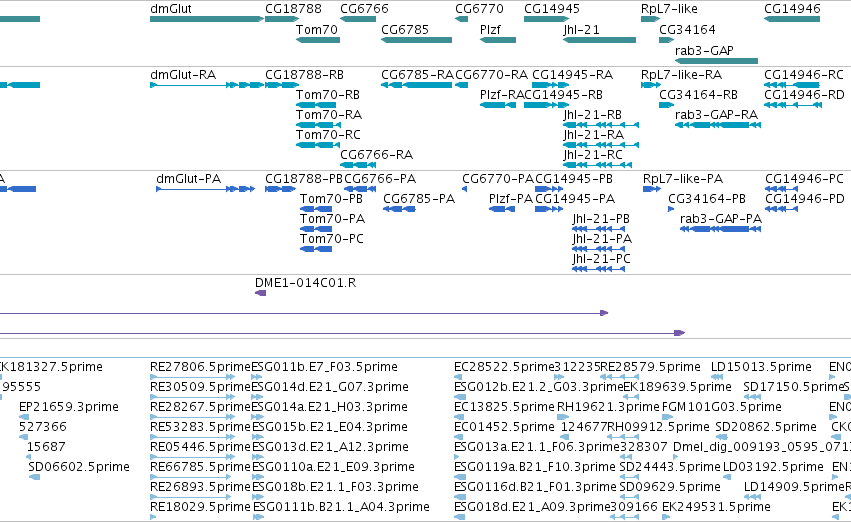851x522 pixels.
Task: Click the CG14945 gene label
Action: click(x=552, y=9)
